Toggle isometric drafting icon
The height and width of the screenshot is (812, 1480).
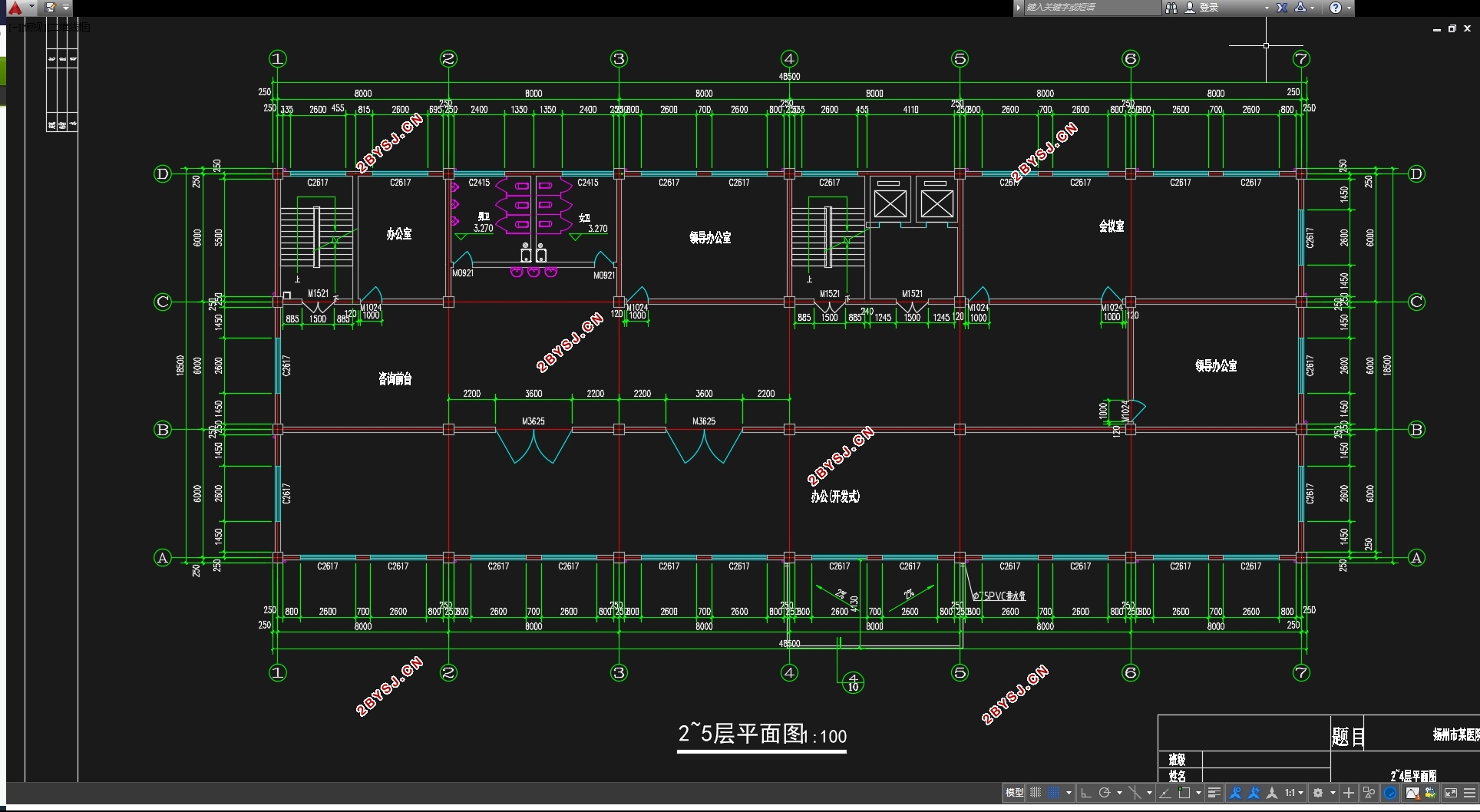(x=1135, y=793)
